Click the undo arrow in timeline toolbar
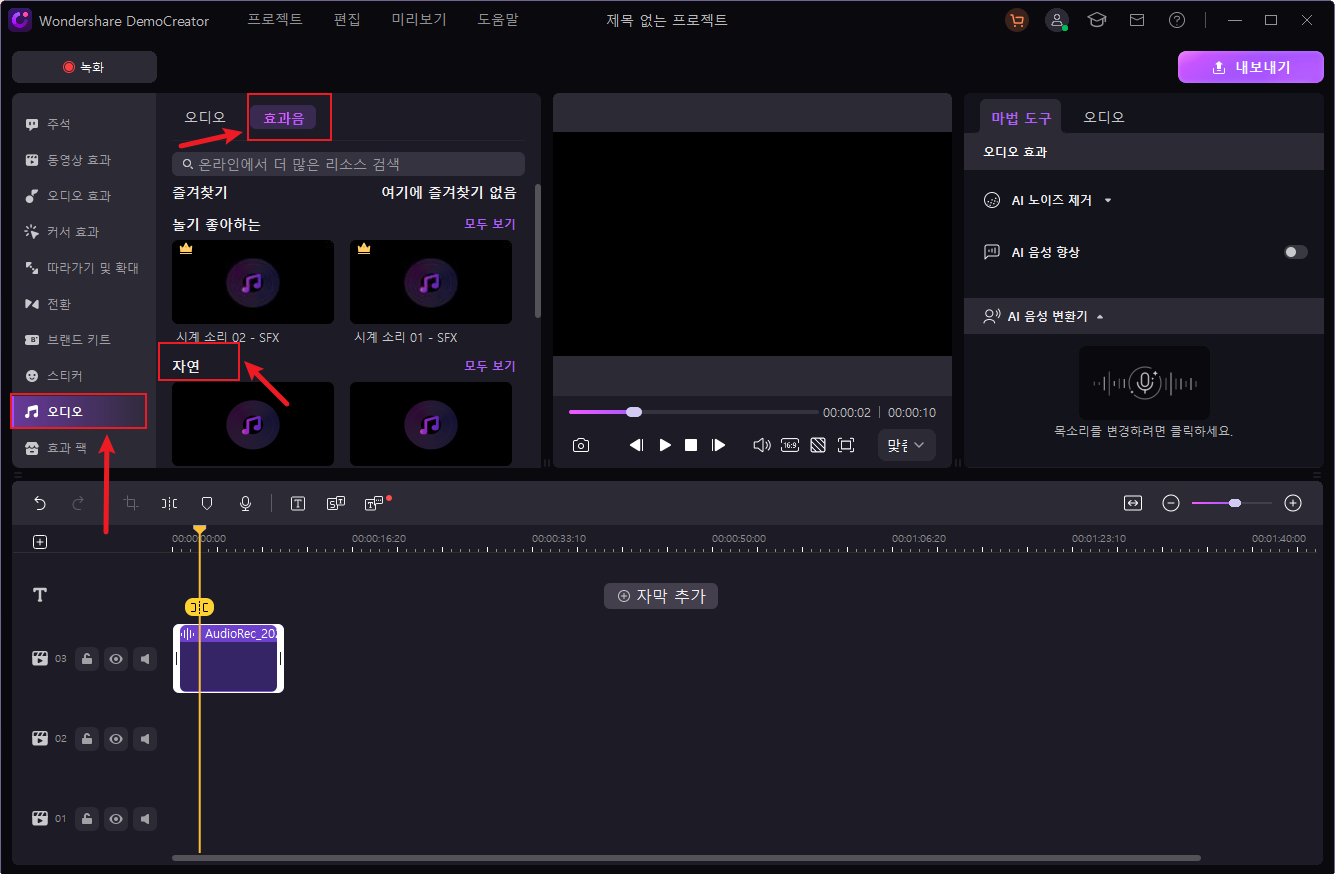The height and width of the screenshot is (874, 1335). pos(40,503)
